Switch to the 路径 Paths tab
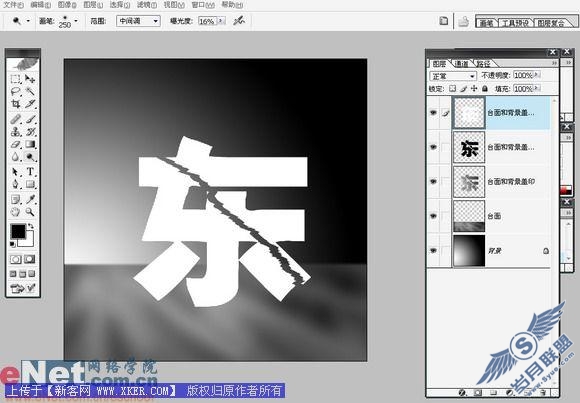Viewport: 580px width, 403px height. (x=483, y=64)
